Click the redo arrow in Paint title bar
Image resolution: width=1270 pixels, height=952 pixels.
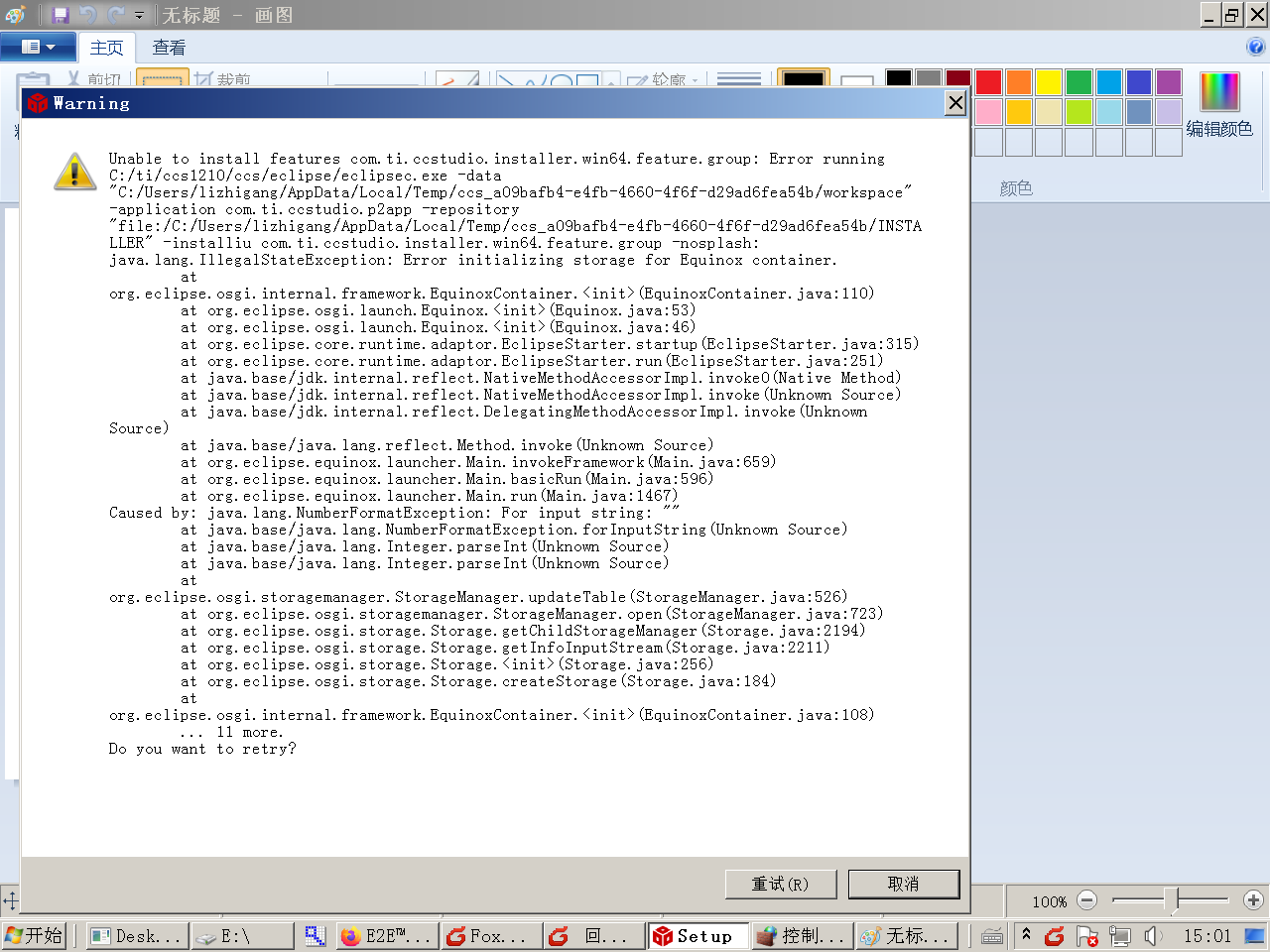116,15
